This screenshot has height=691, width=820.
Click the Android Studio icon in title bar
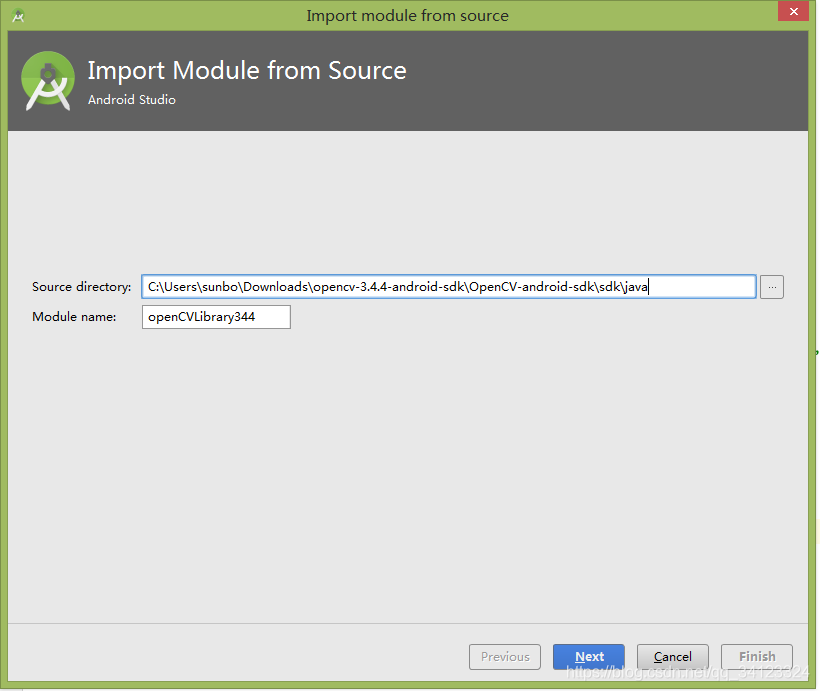(x=18, y=15)
